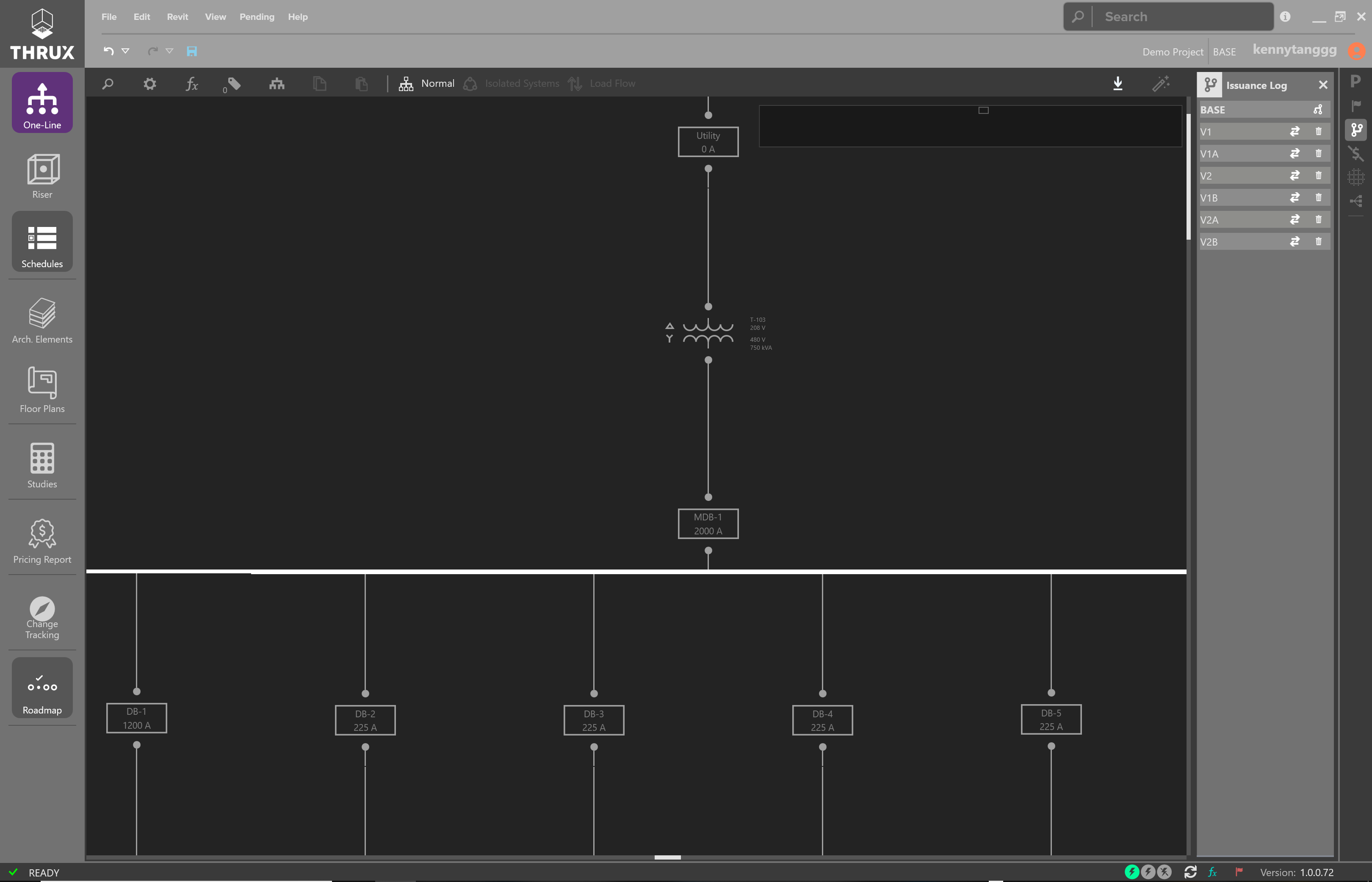Delete issuance V1B with trash icon
The image size is (1372, 882).
coord(1318,198)
